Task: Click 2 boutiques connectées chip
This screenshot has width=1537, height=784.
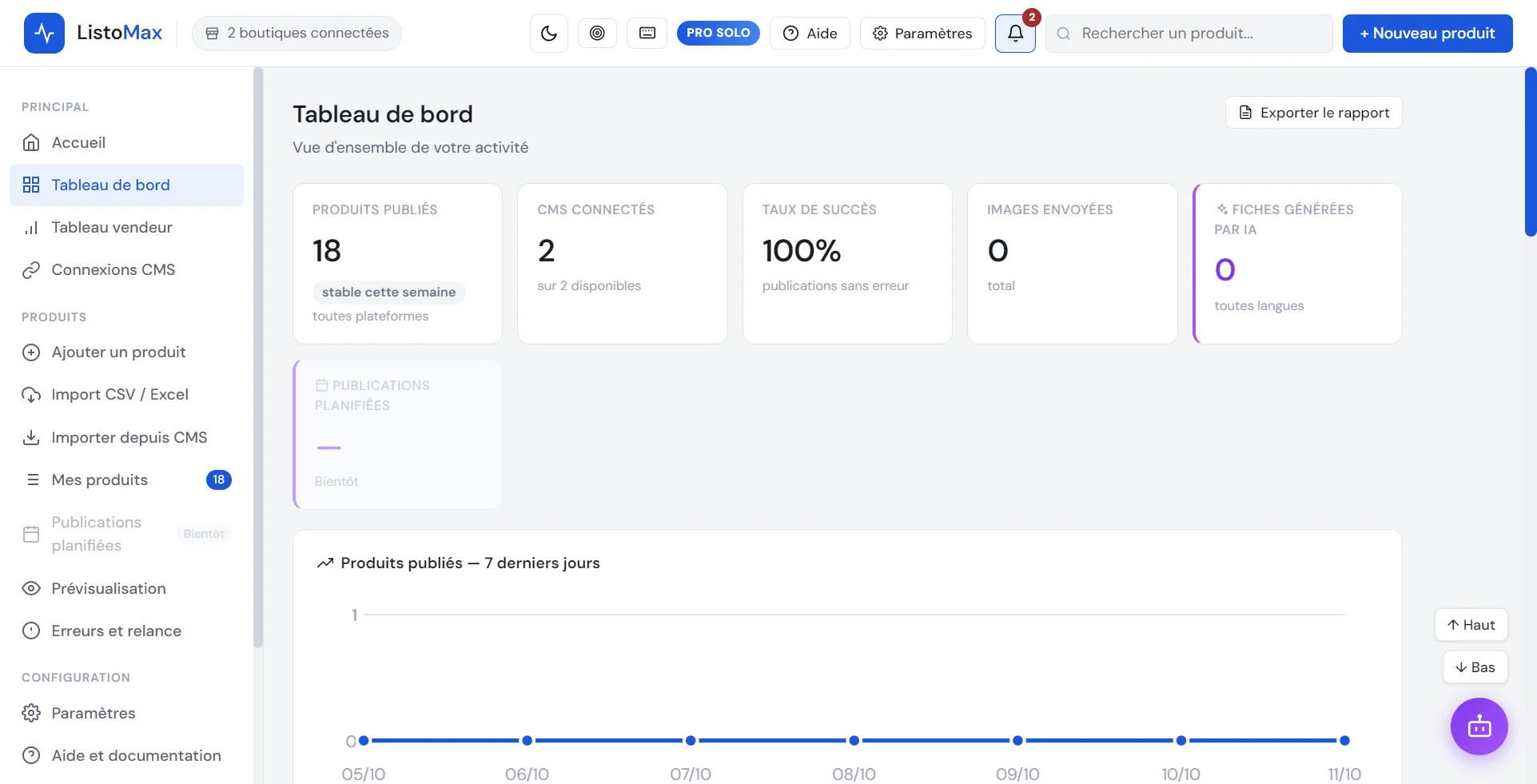Action: (x=297, y=33)
